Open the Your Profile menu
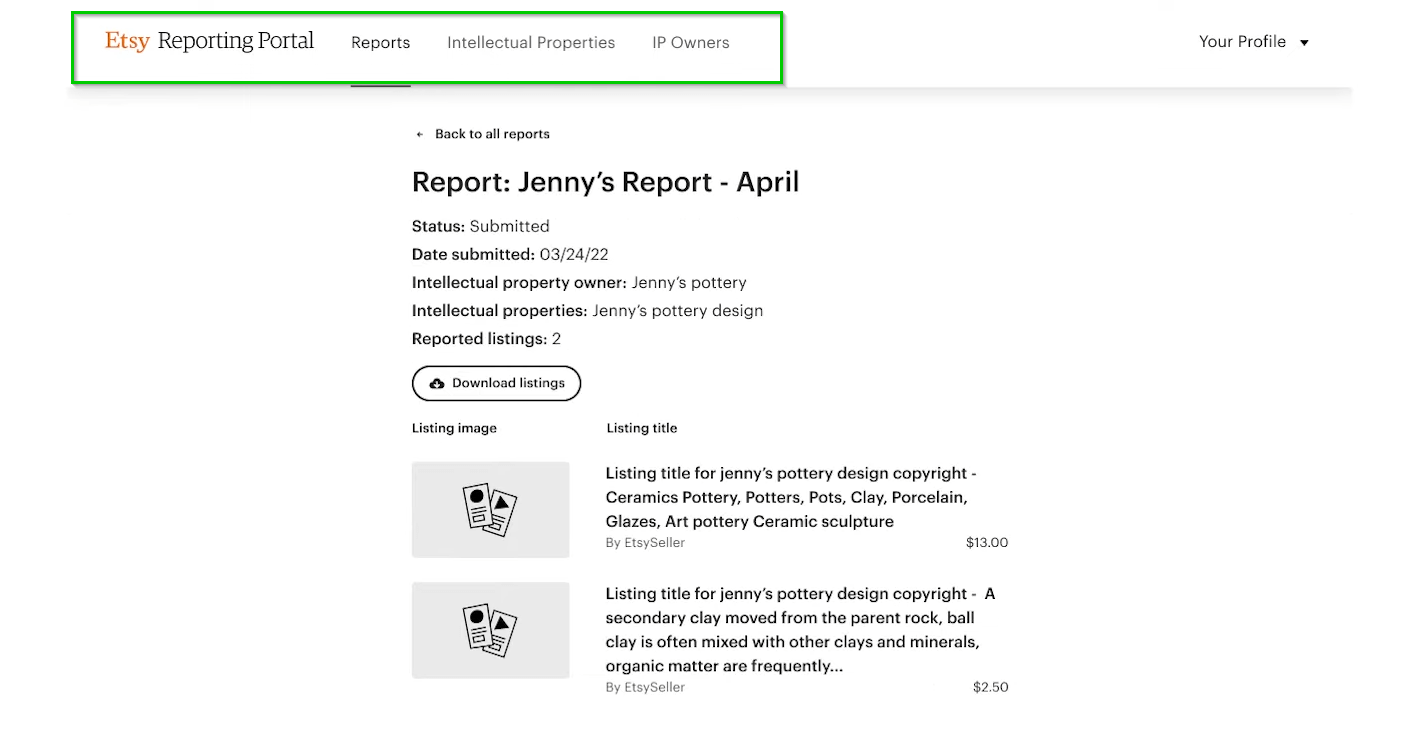Viewport: 1414px width, 731px height. click(1242, 42)
